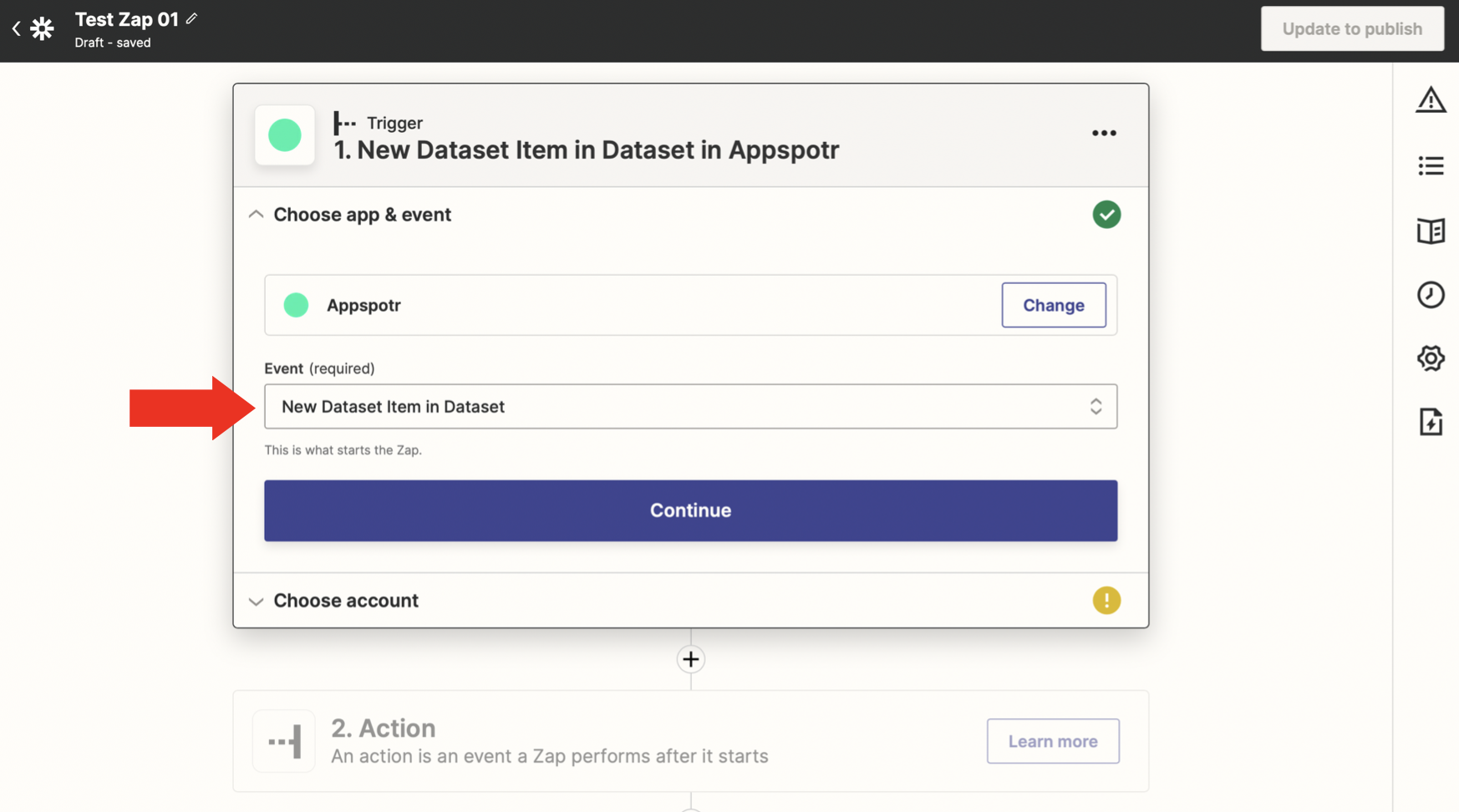Click the small green Appspotr icon in app row

[x=296, y=305]
